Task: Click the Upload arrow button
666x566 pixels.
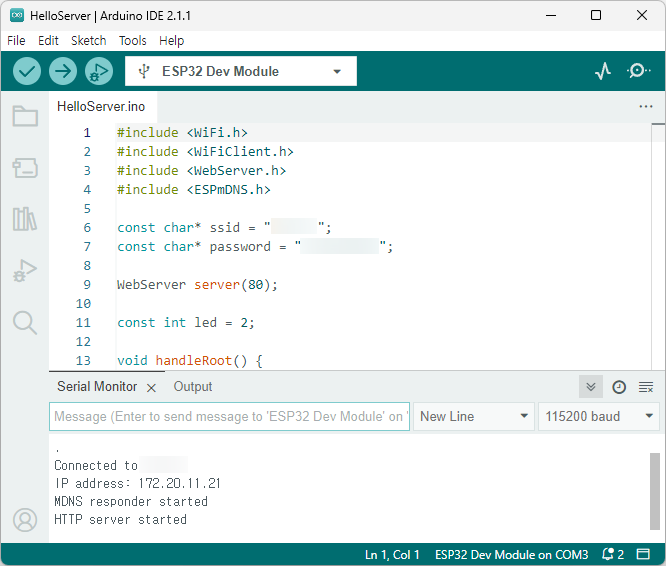Action: (x=63, y=71)
